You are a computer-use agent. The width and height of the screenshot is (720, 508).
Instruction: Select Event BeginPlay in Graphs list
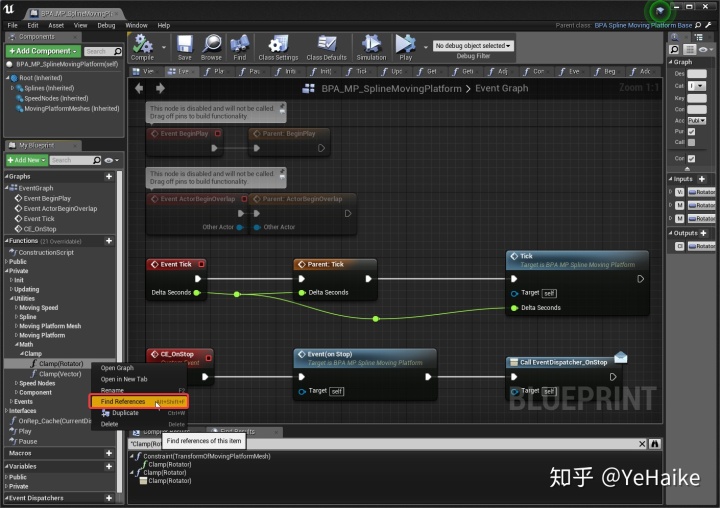(47, 198)
